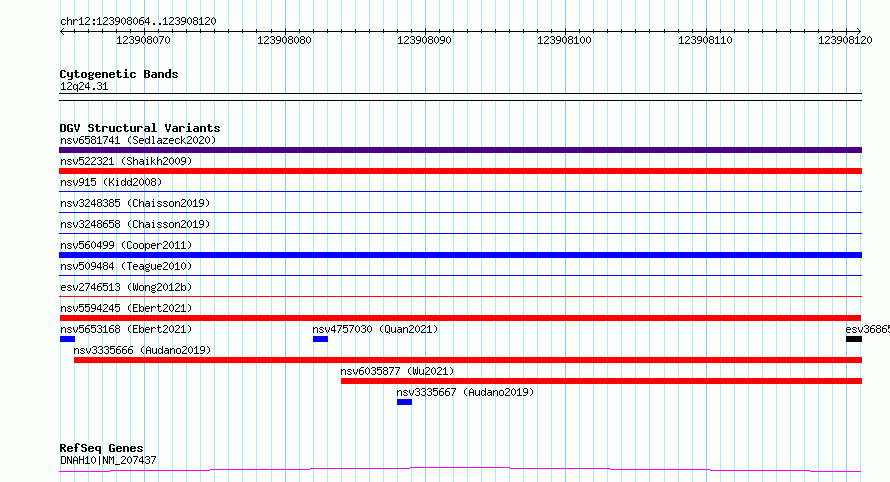Click the magenta DNAH10 gene track line
This screenshot has height=482, width=890.
pos(460,470)
